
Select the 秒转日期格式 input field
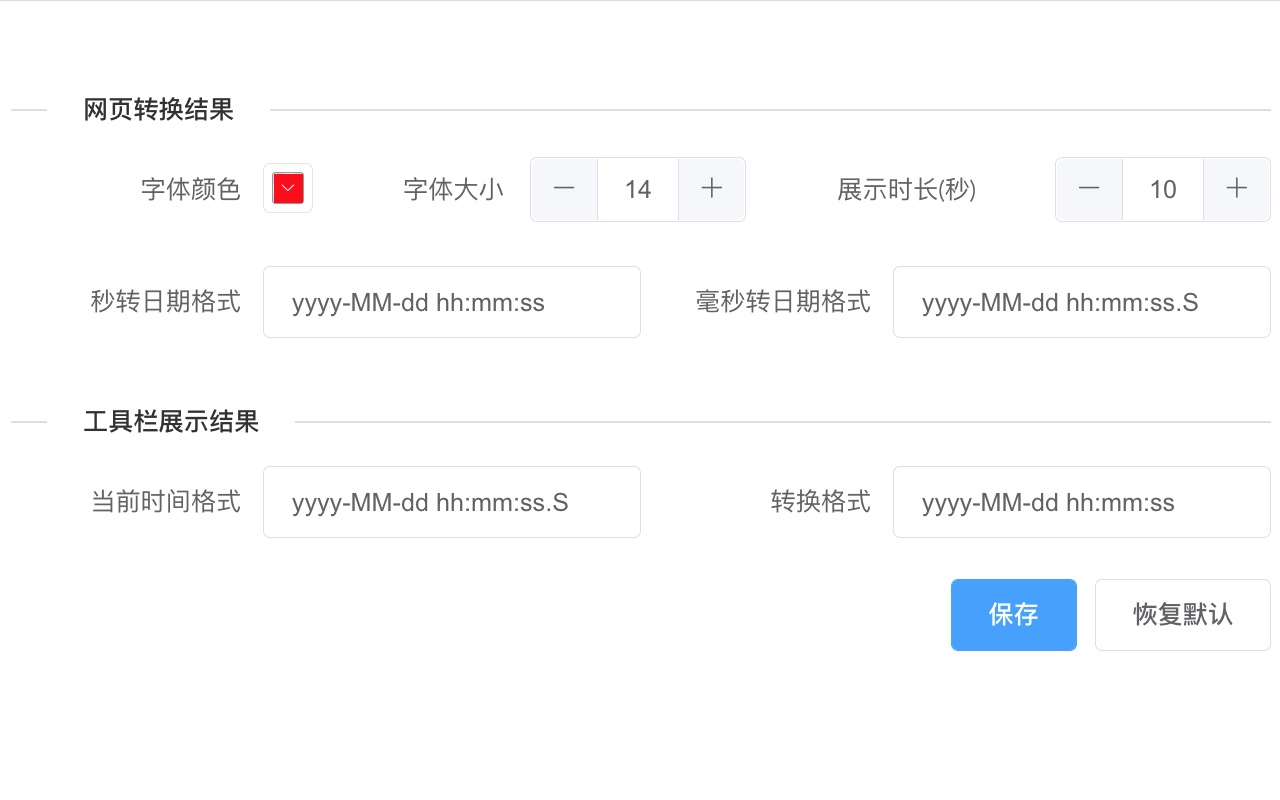[x=451, y=301]
